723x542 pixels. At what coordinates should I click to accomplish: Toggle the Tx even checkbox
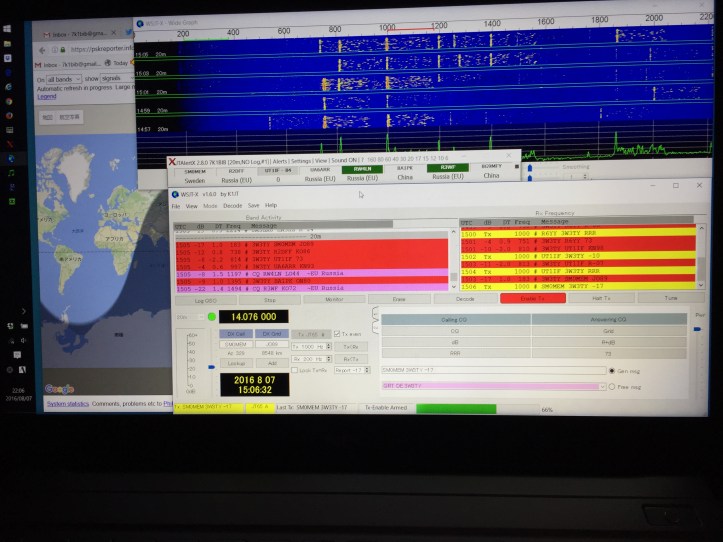click(x=338, y=334)
